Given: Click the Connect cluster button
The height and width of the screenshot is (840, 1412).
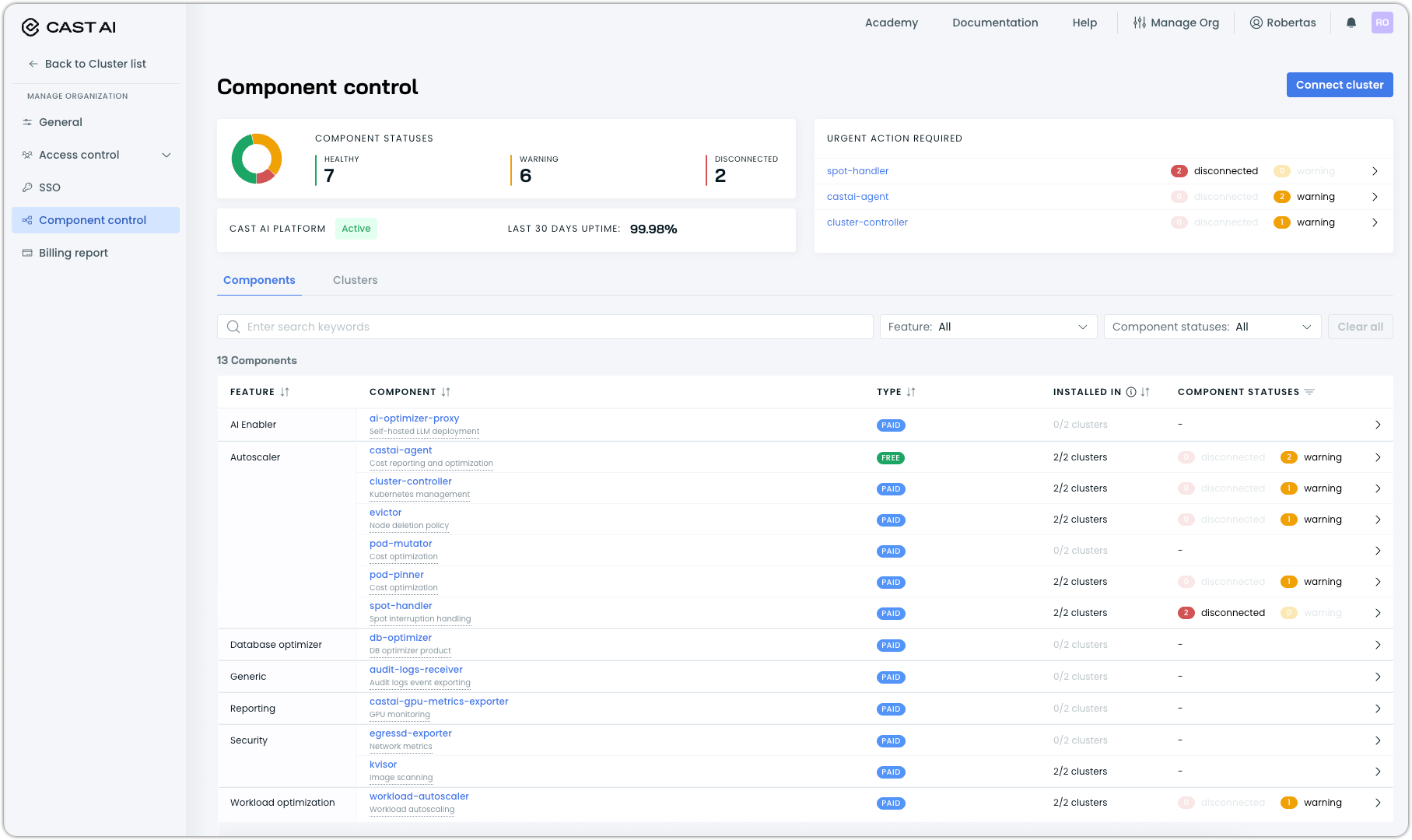Looking at the screenshot, I should [x=1340, y=85].
